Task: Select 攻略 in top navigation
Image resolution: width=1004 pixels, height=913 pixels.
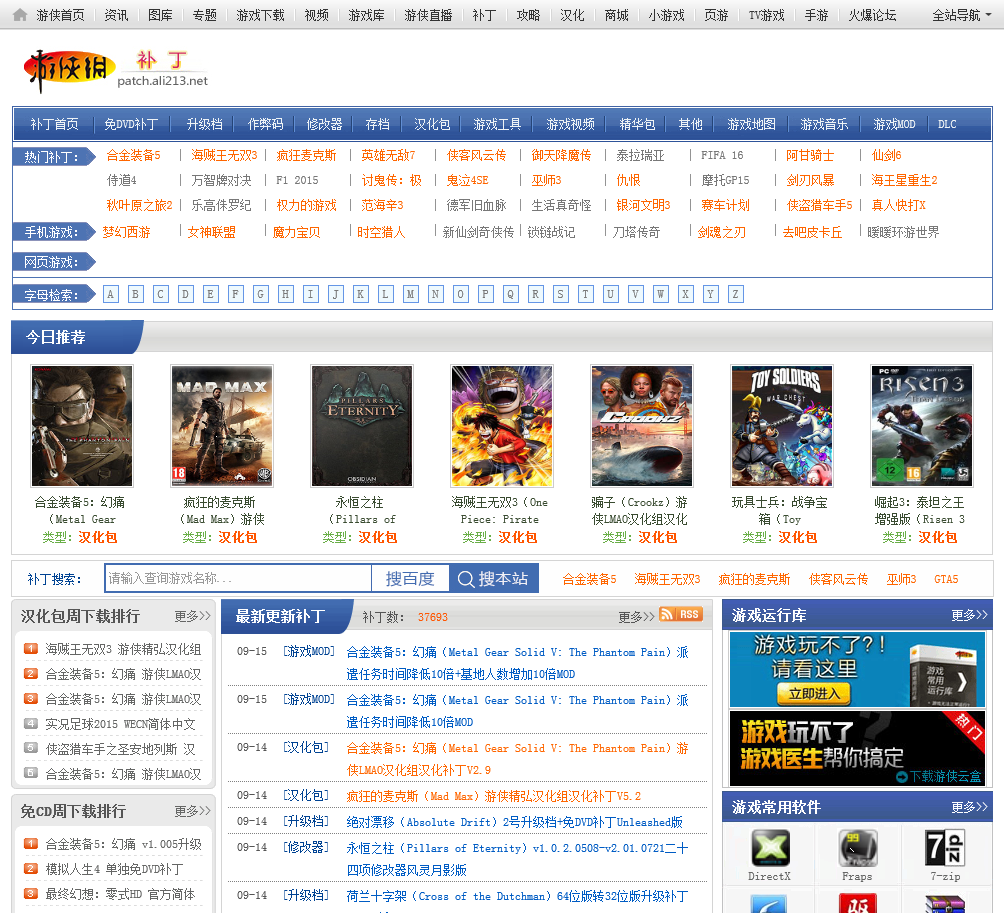Action: point(528,15)
